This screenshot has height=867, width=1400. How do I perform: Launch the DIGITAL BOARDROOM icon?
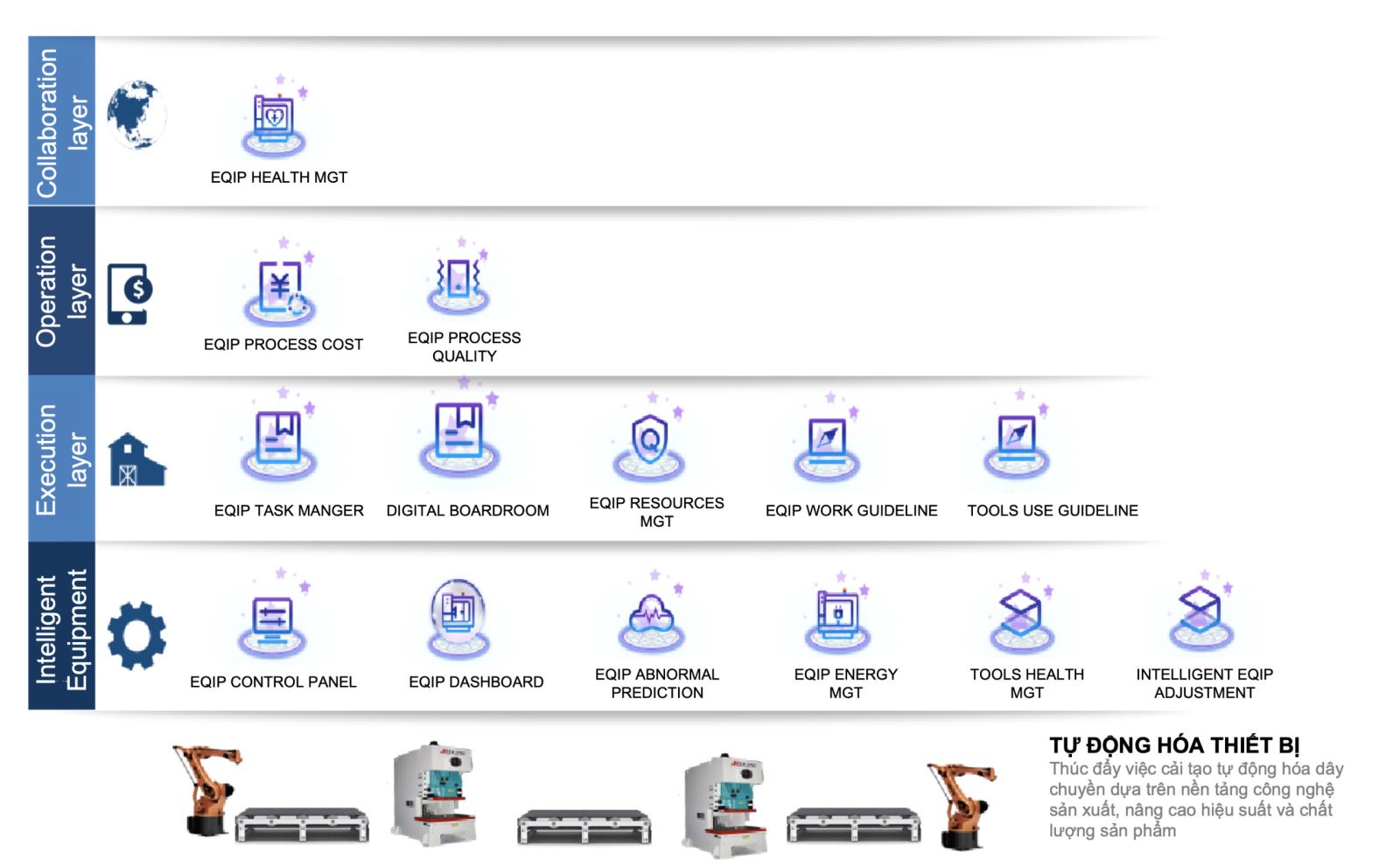pyautogui.click(x=459, y=436)
